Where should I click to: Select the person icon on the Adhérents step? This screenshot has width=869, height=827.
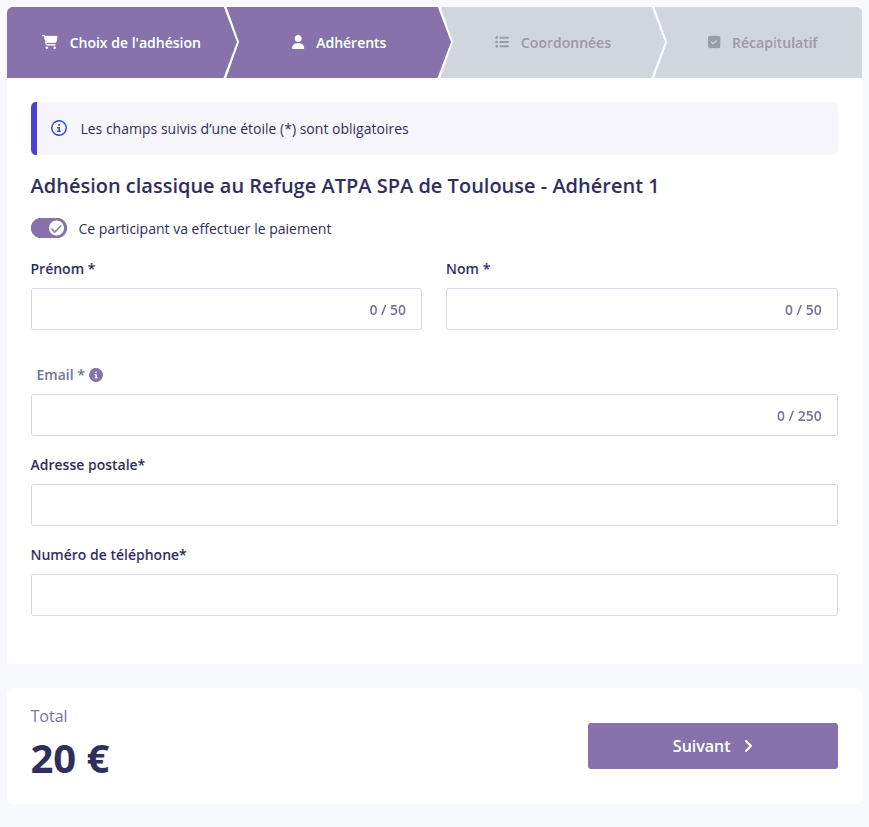pos(297,41)
